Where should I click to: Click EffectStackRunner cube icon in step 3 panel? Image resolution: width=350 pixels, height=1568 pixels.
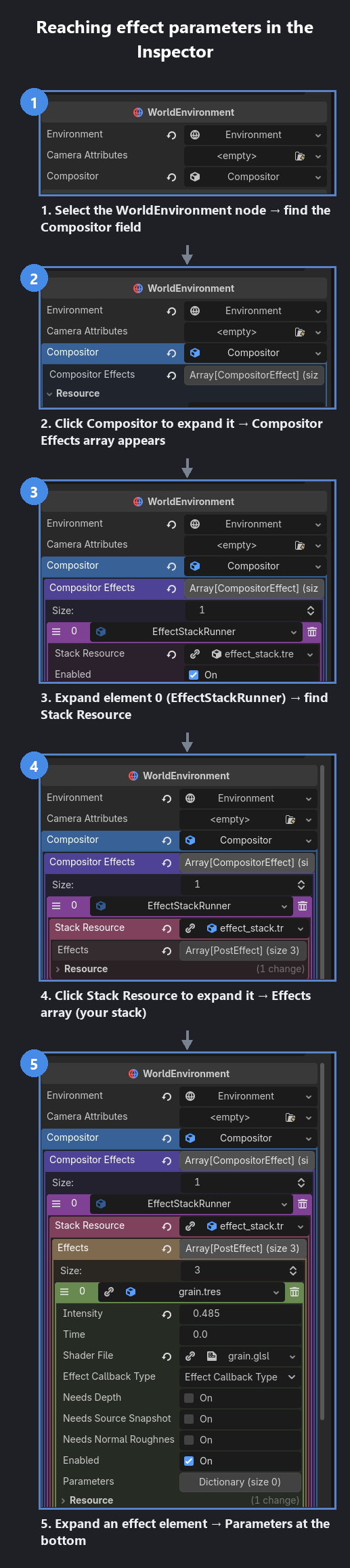point(101,632)
